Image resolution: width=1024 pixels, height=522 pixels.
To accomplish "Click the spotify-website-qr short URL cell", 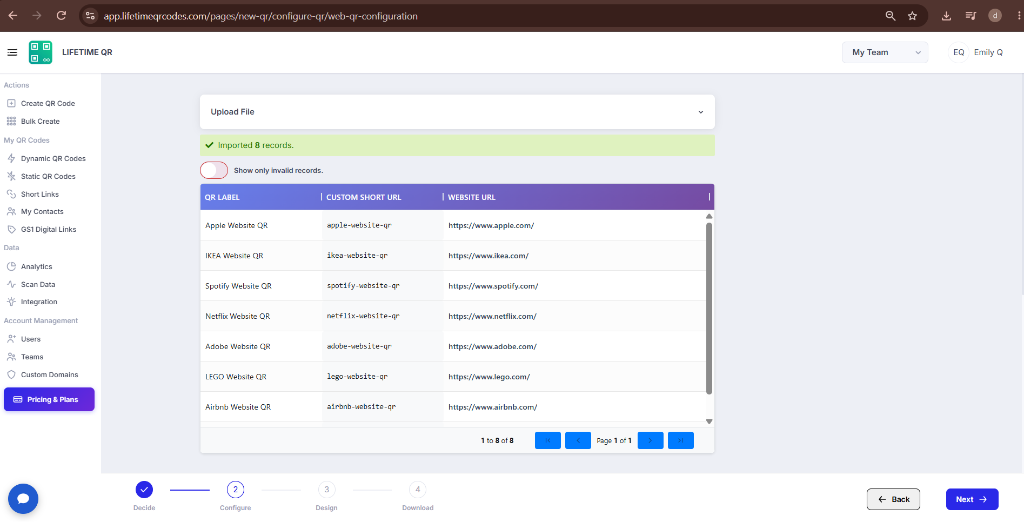I will [383, 285].
